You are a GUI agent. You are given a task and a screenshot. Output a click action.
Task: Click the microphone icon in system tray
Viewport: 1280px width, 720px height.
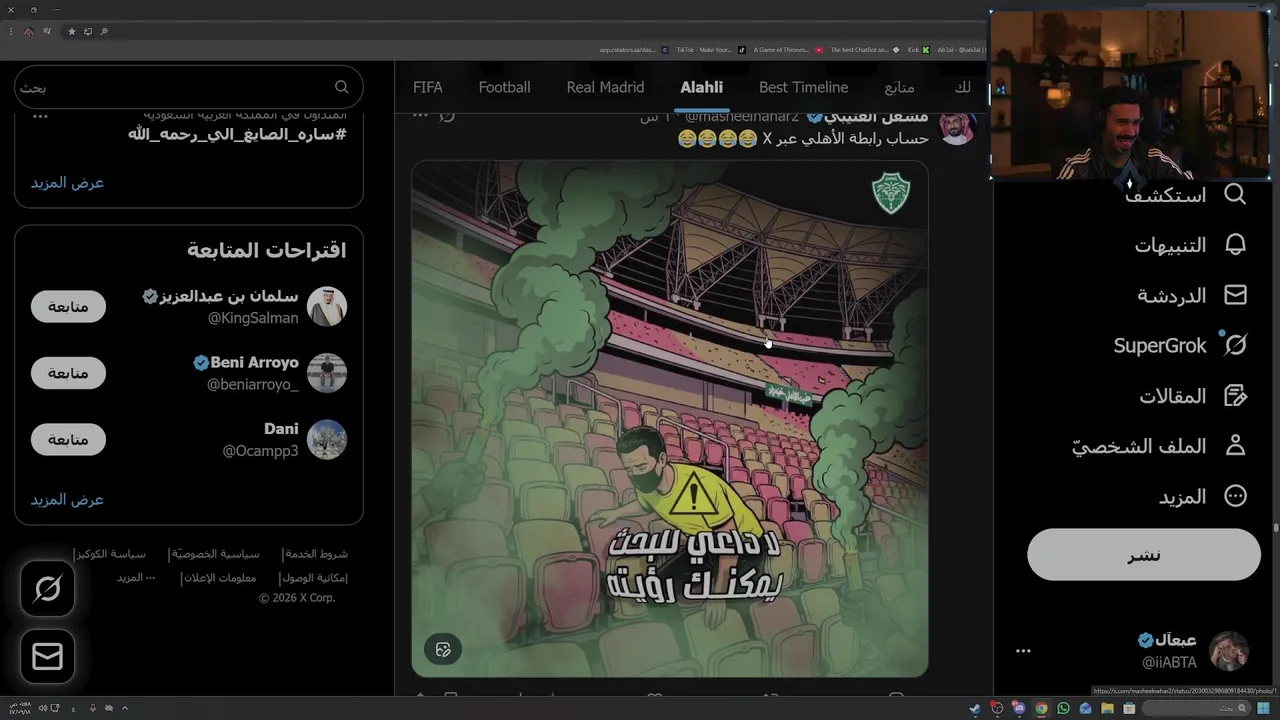pos(92,708)
